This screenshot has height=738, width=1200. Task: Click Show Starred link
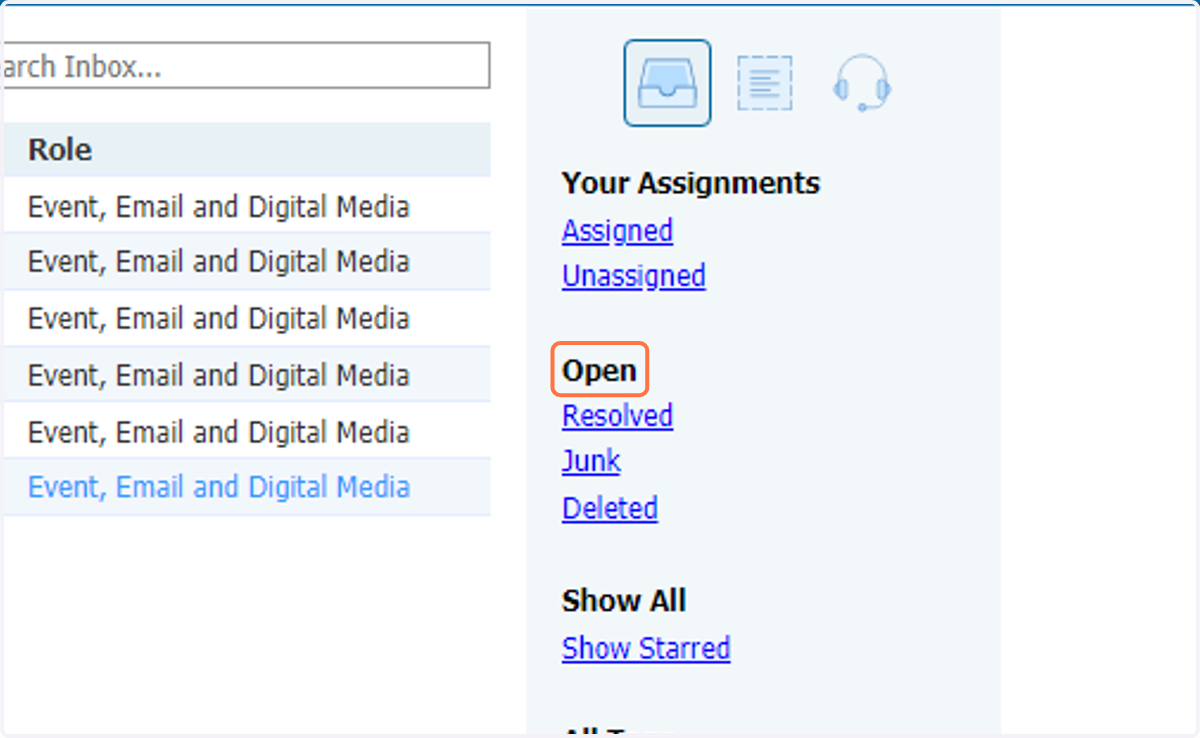(x=646, y=648)
